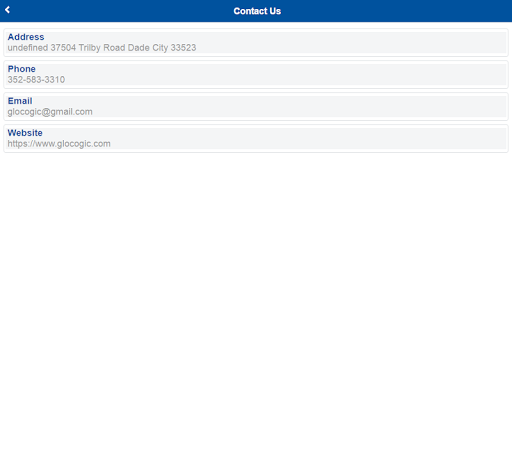Tap the phone number 352-583-3310
Screen dimensions: 512x472
(36, 80)
